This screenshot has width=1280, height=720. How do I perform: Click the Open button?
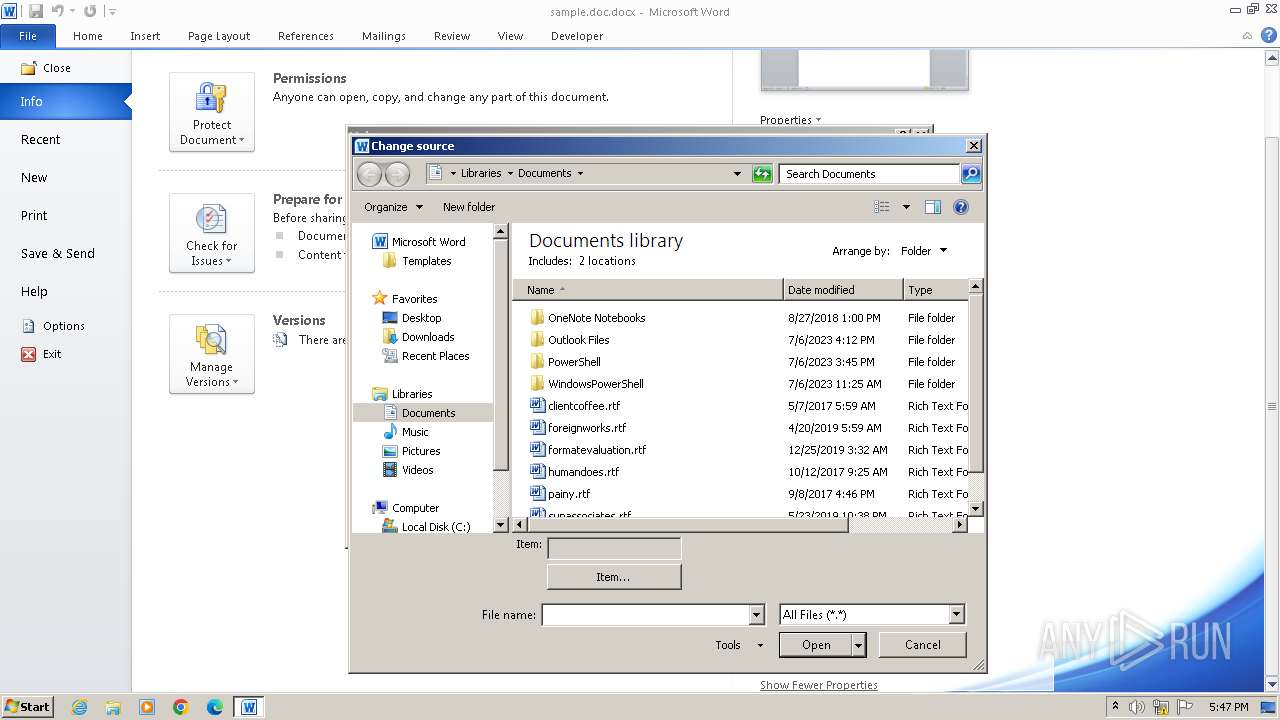(x=817, y=645)
